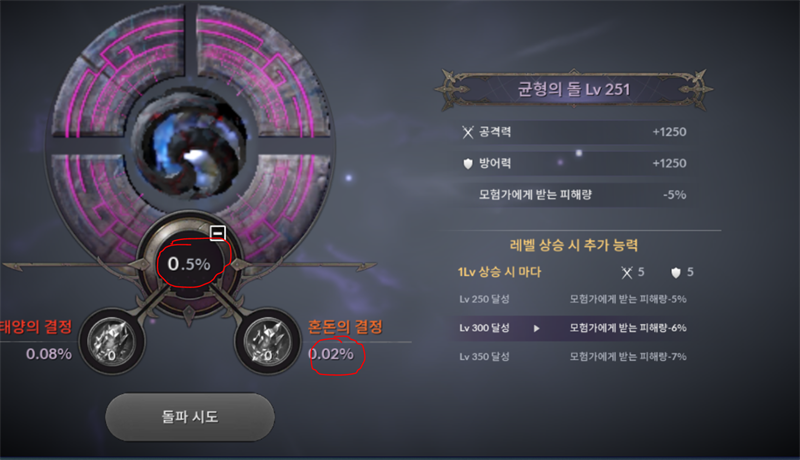Screen dimensions: 800x460
Task: Click the 돌파 시도 breakthrough button
Action: coord(190,417)
